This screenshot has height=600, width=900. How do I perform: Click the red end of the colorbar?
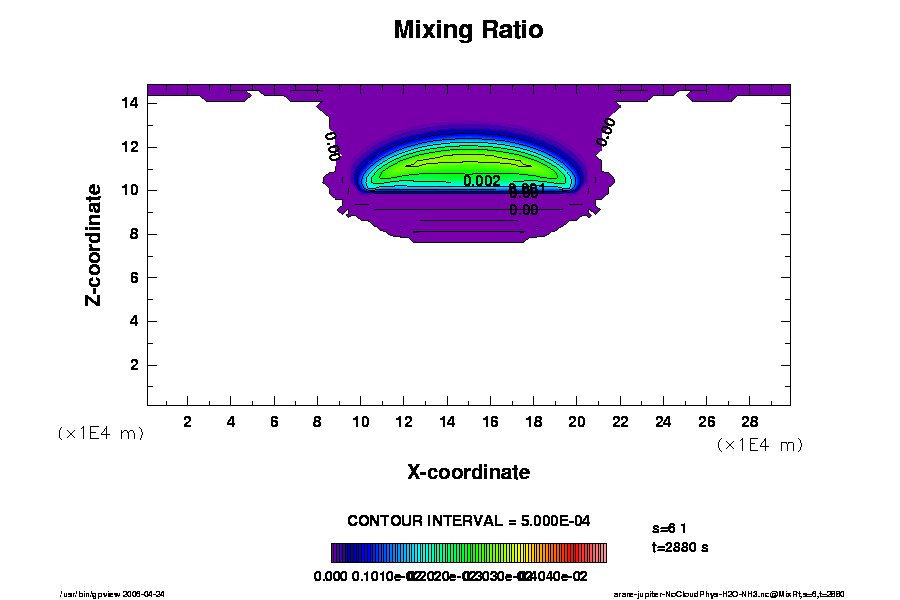click(x=600, y=553)
